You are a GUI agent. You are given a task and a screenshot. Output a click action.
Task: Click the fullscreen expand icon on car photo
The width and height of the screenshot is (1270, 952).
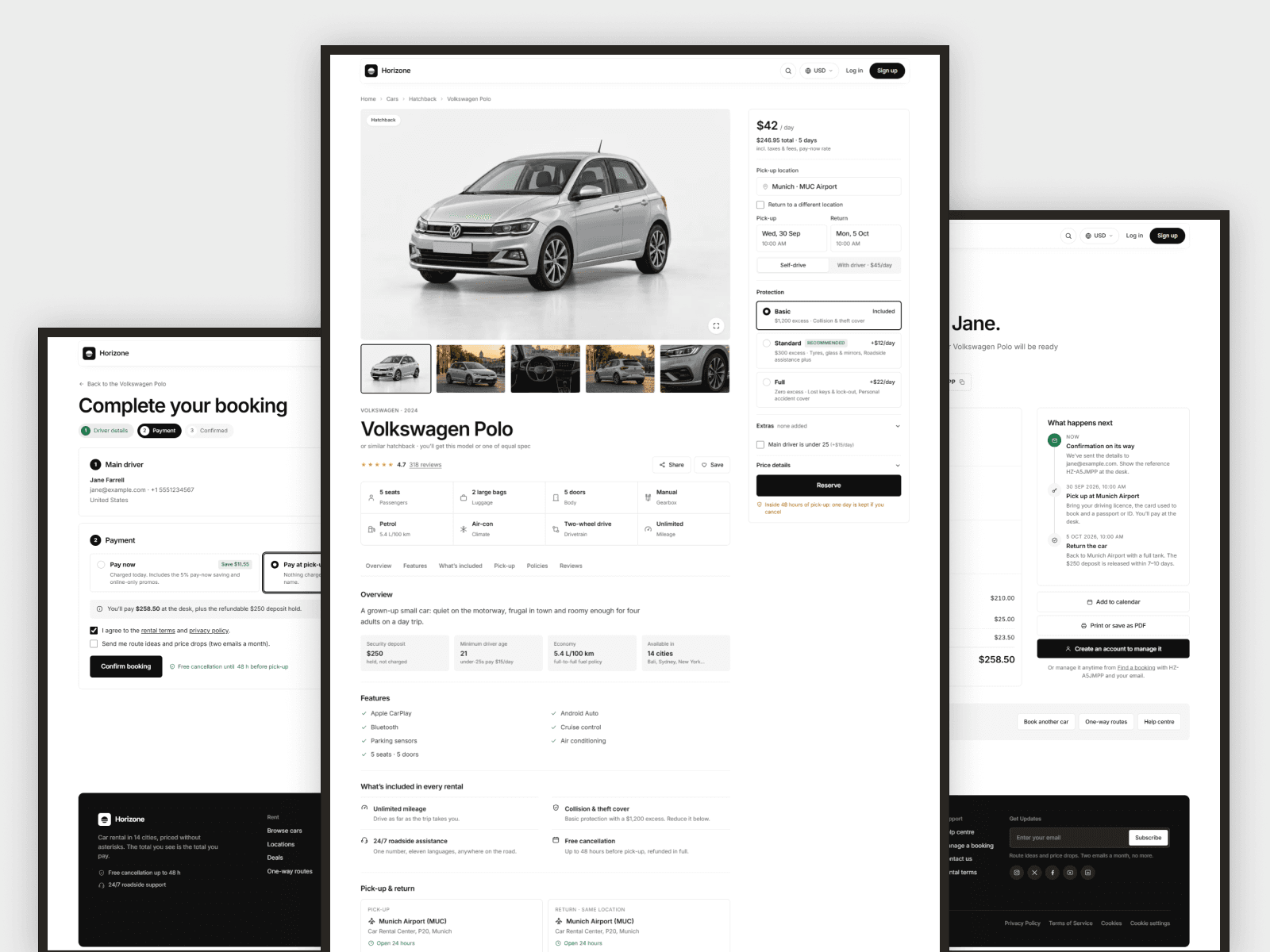(x=716, y=325)
